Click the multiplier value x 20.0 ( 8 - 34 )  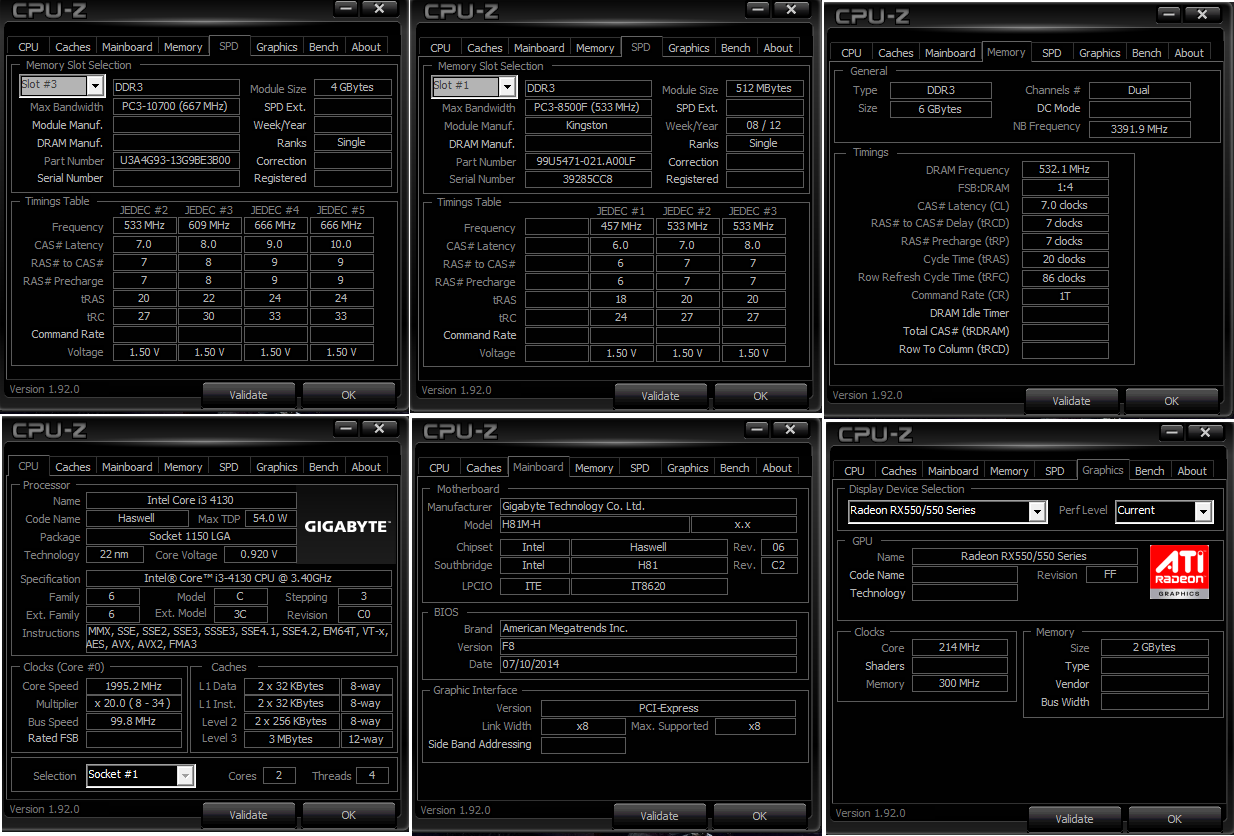134,704
